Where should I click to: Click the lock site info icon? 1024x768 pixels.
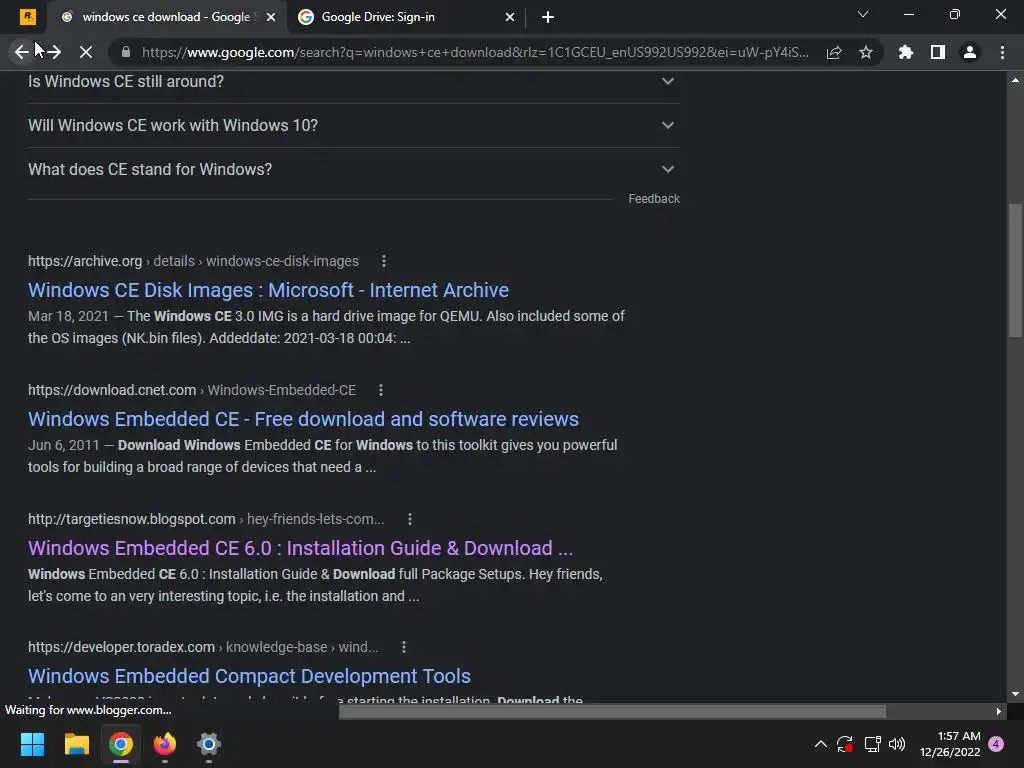pos(126,52)
